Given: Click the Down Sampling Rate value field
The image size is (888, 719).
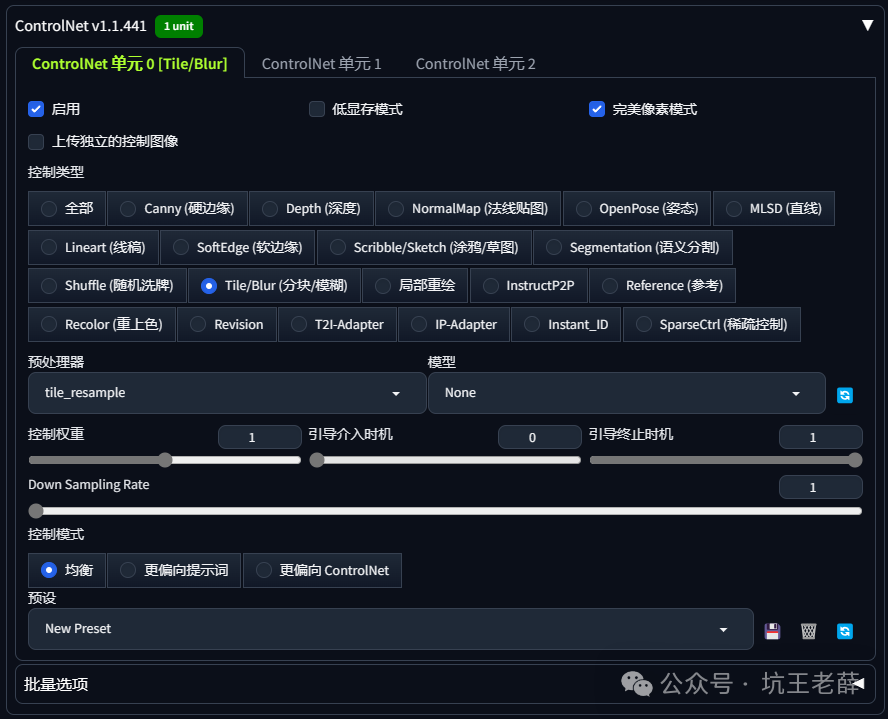Looking at the screenshot, I should coord(821,487).
